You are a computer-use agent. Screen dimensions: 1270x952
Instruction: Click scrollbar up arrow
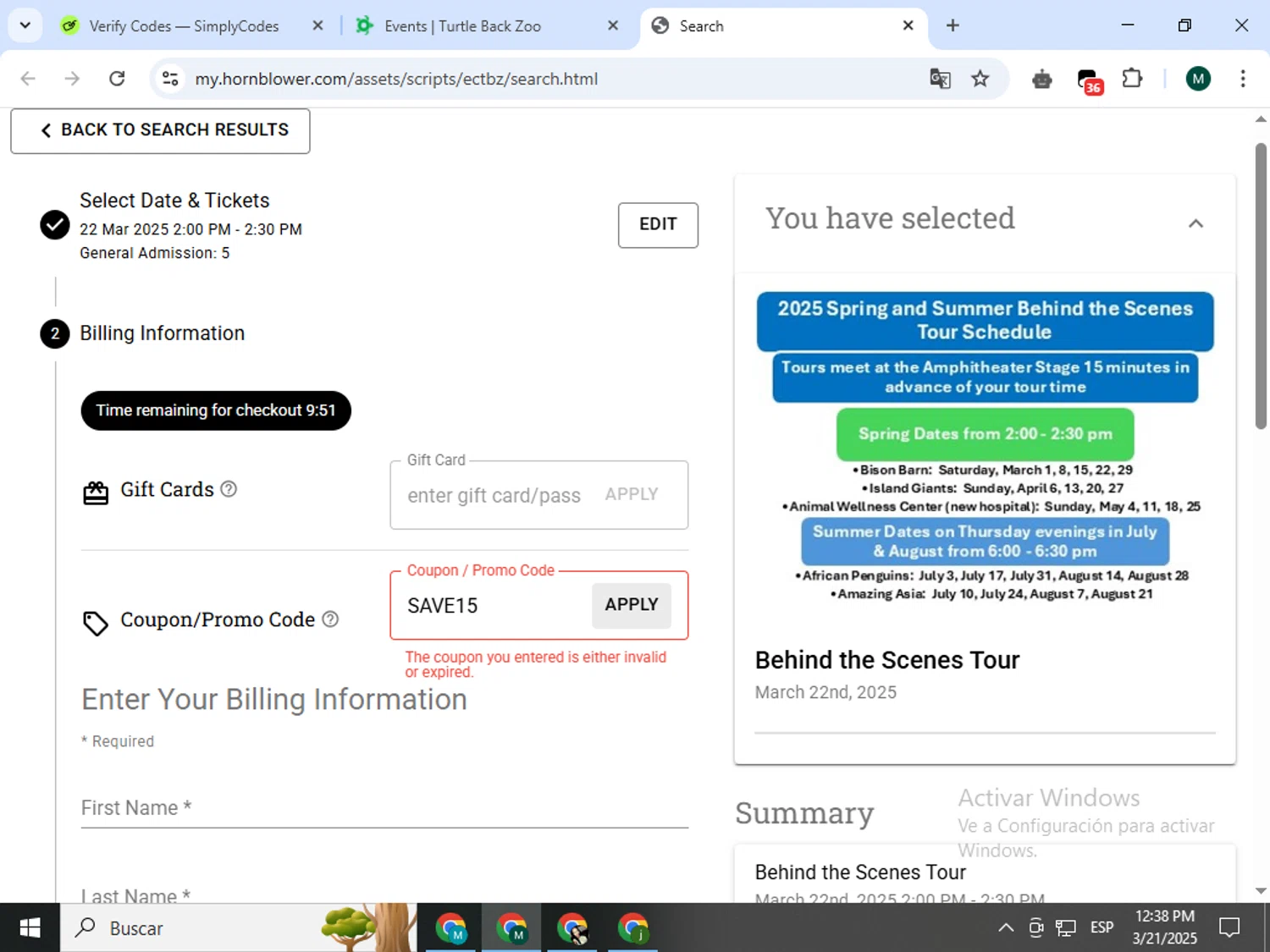pyautogui.click(x=1261, y=119)
